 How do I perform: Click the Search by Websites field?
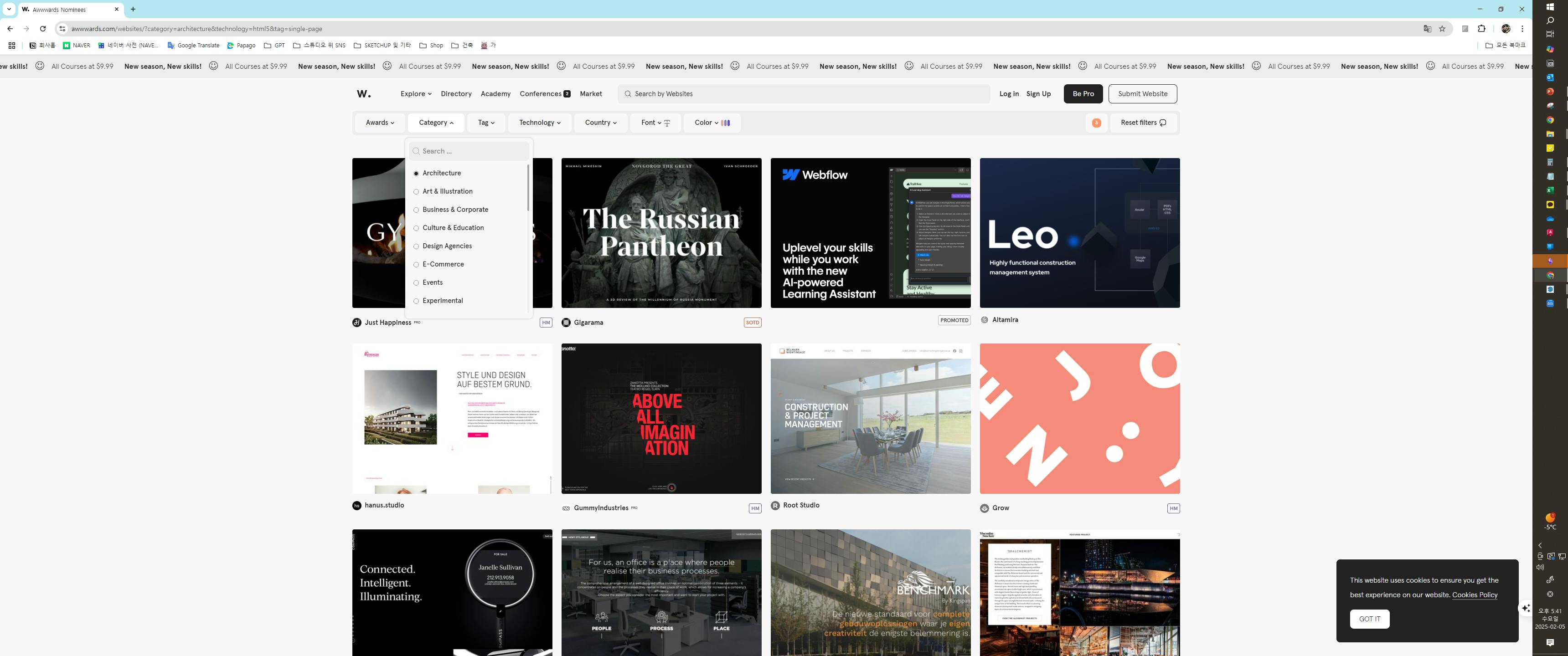click(x=804, y=94)
